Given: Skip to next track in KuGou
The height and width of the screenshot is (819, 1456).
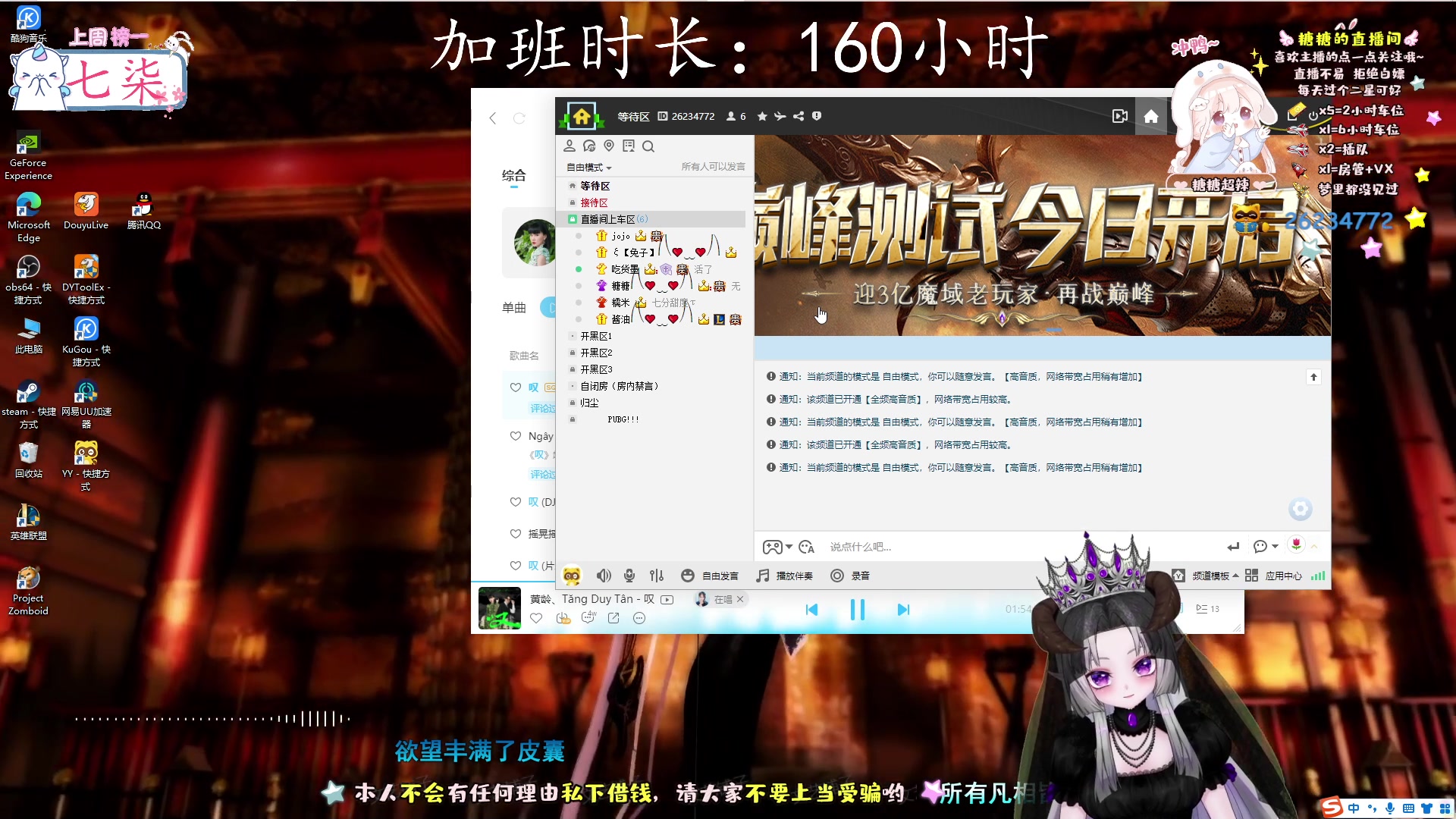Looking at the screenshot, I should tap(903, 610).
